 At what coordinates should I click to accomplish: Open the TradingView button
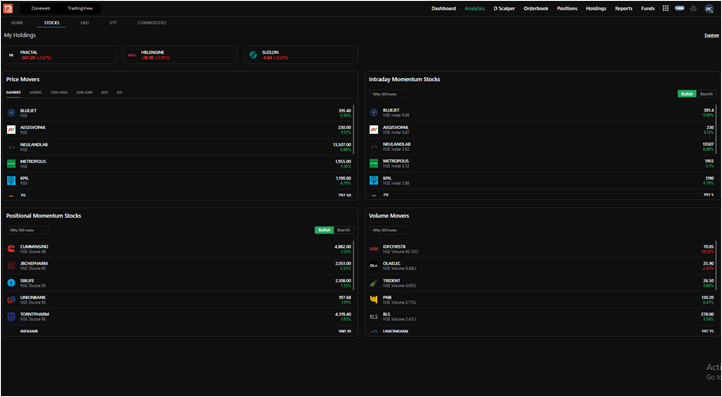(80, 8)
